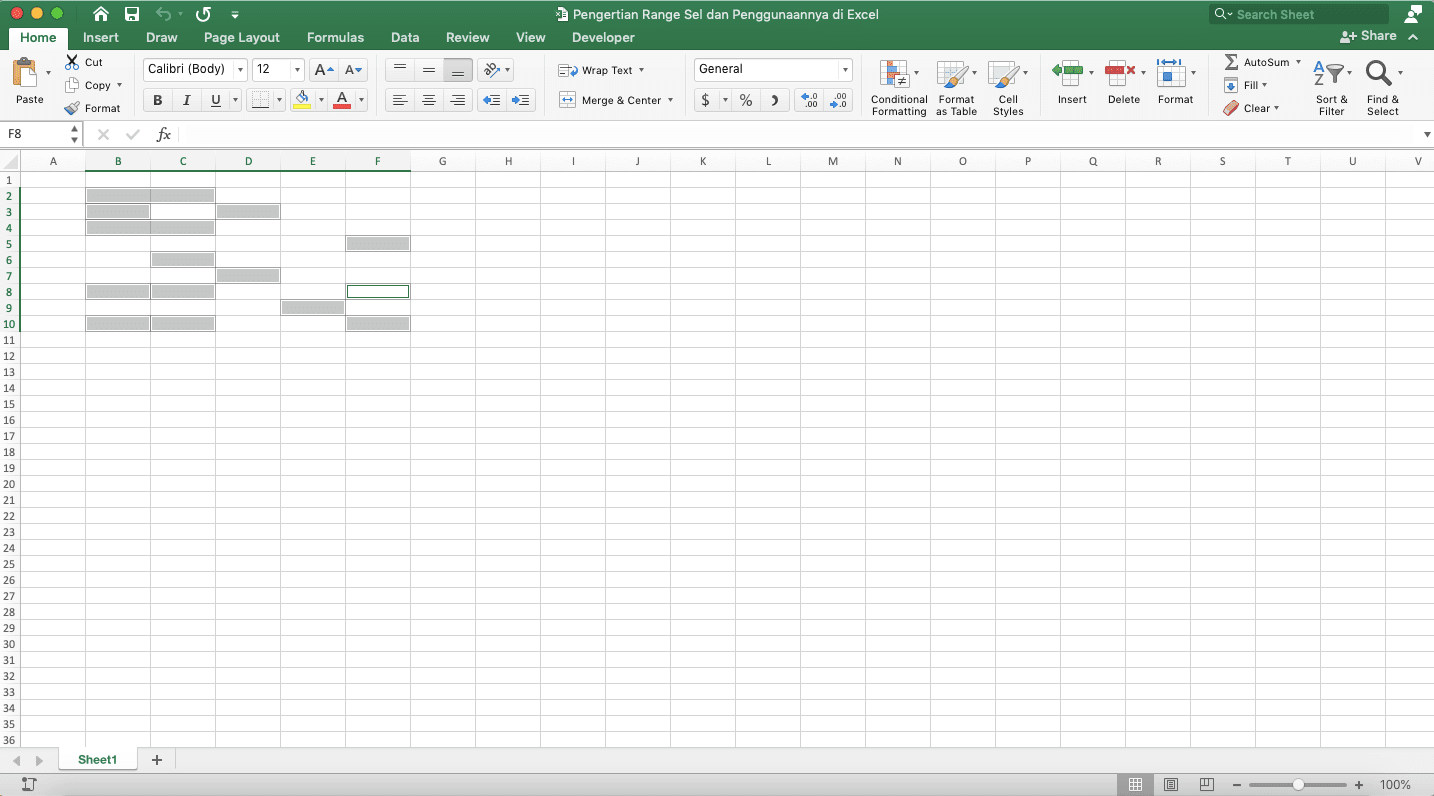Insert function fx icon
The height and width of the screenshot is (796, 1434).
[x=164, y=134]
